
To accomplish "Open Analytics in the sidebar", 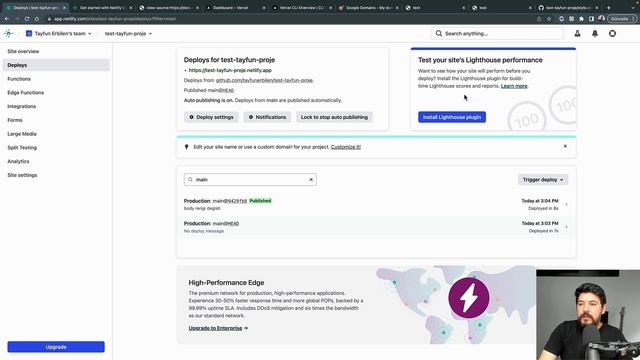I will 18,161.
